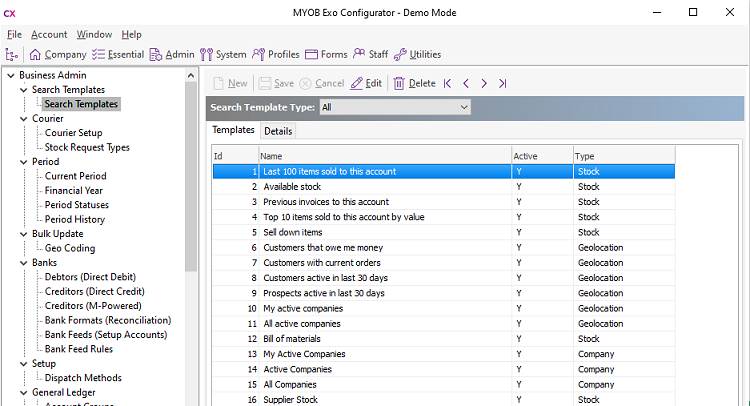Select 'Sell down items' template row

[x=444, y=232]
